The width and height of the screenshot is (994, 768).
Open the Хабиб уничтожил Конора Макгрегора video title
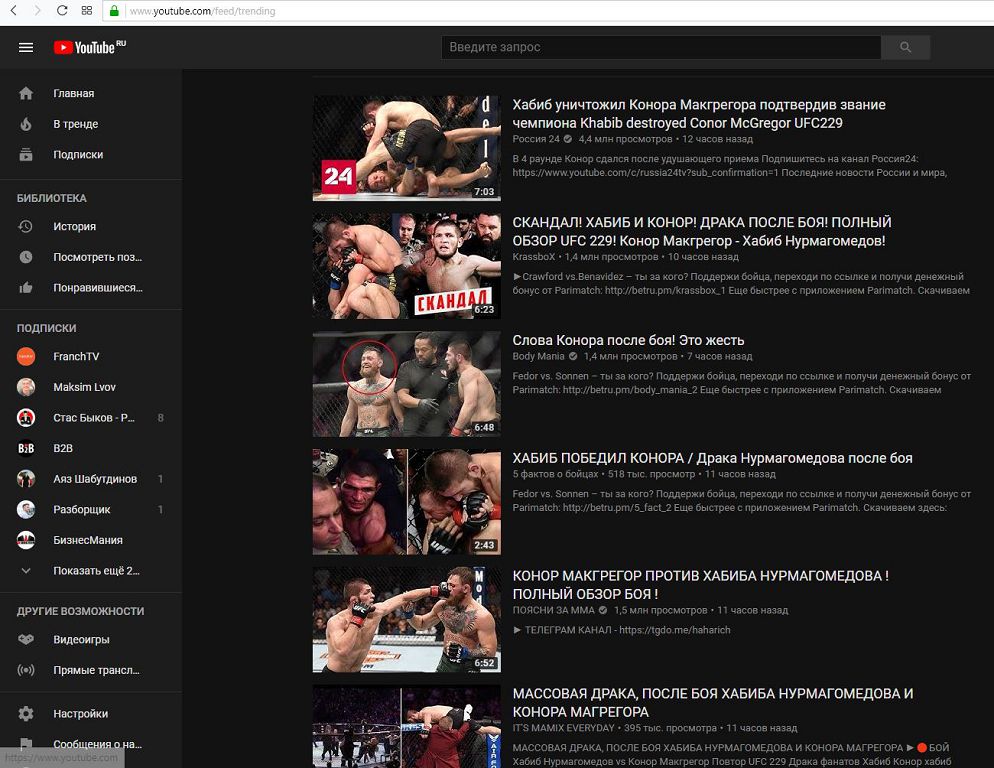click(699, 114)
